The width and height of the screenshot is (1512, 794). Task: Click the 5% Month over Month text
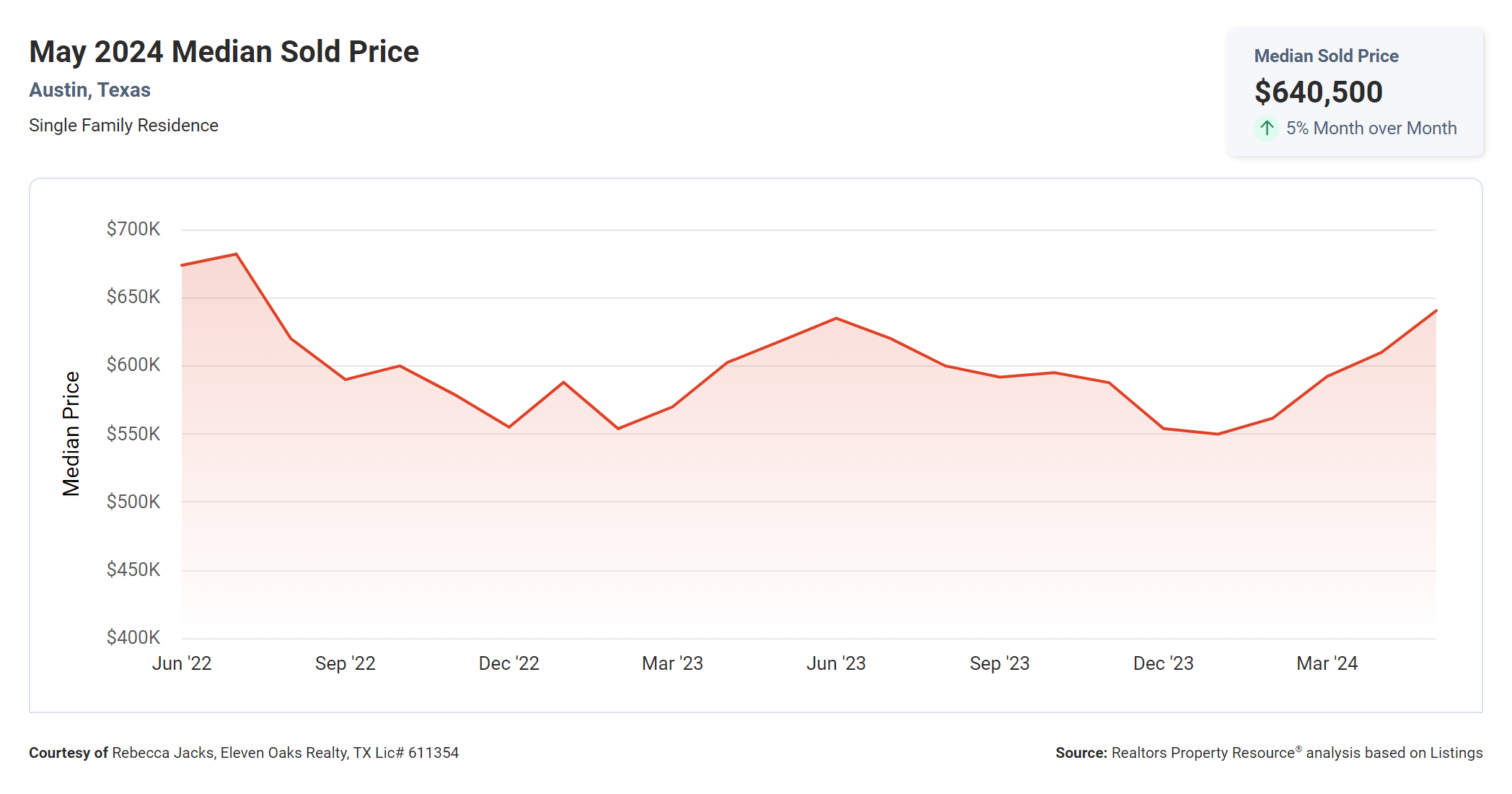[x=1371, y=128]
